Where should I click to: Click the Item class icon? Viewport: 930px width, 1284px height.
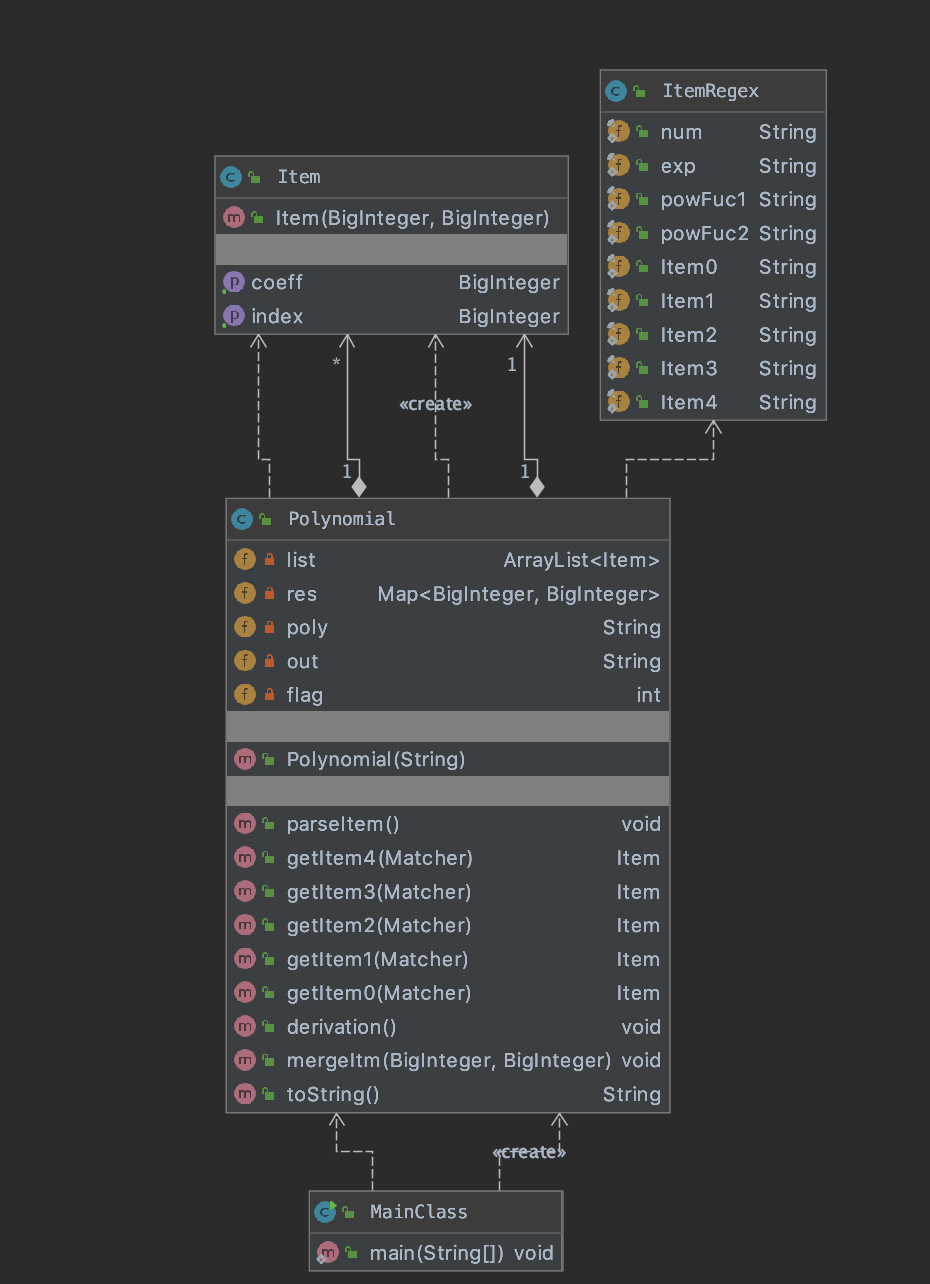(231, 177)
